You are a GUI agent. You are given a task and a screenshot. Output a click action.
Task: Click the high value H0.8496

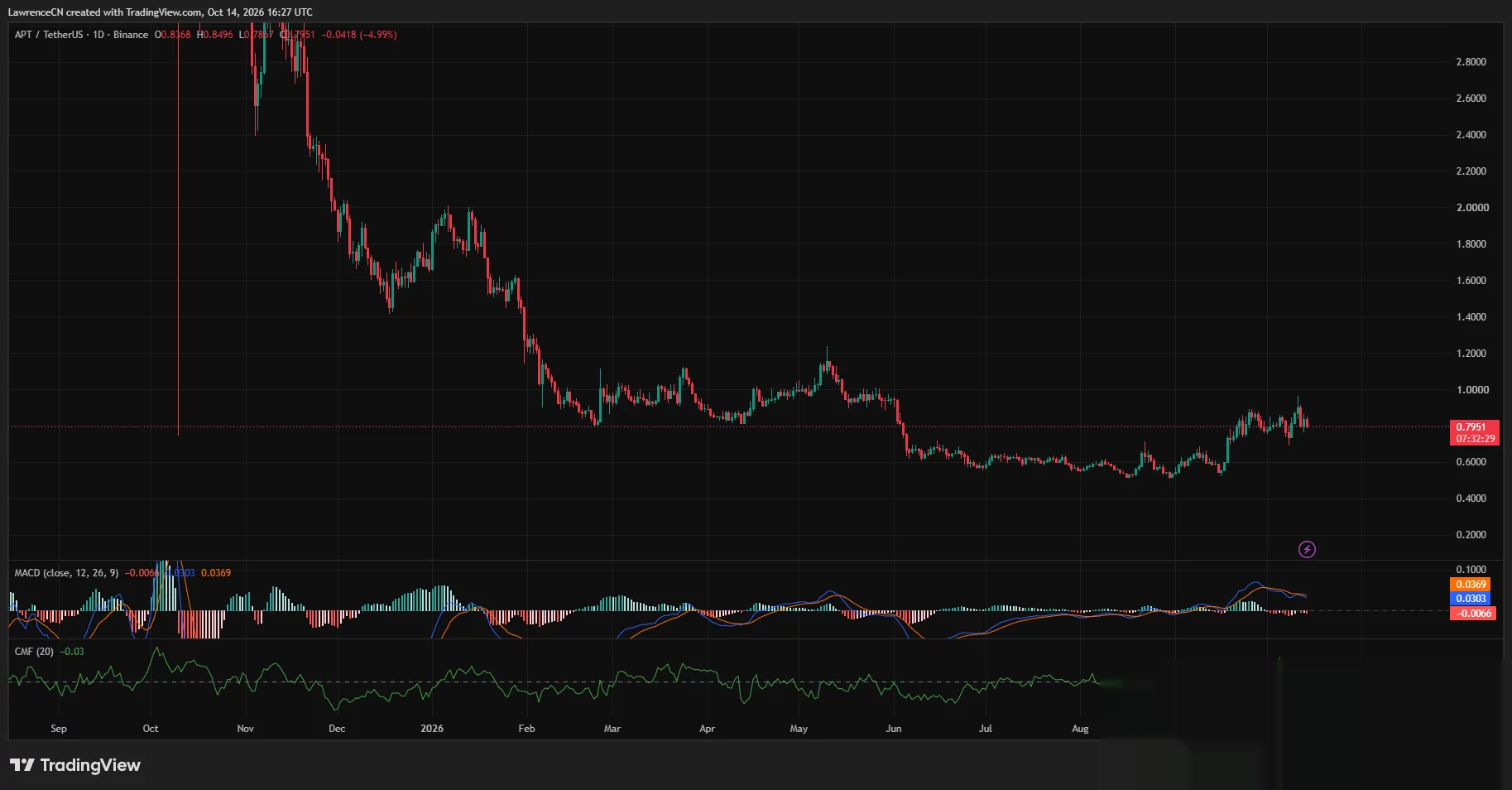click(214, 35)
